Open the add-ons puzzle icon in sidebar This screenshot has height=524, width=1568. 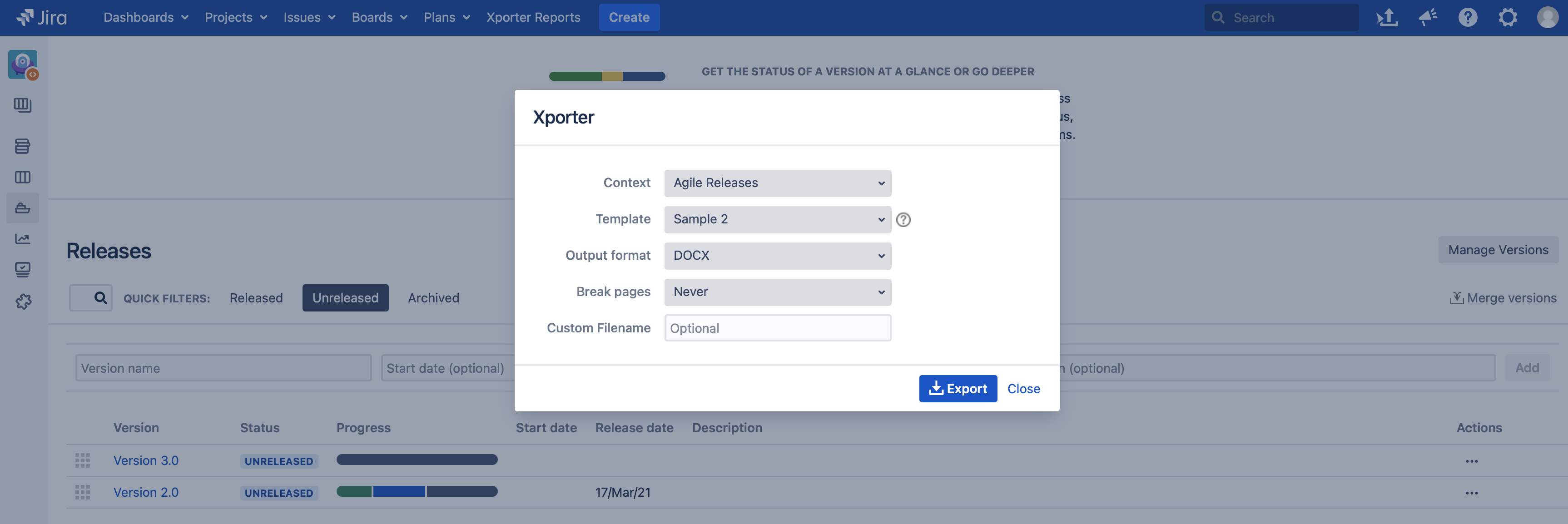pos(23,301)
